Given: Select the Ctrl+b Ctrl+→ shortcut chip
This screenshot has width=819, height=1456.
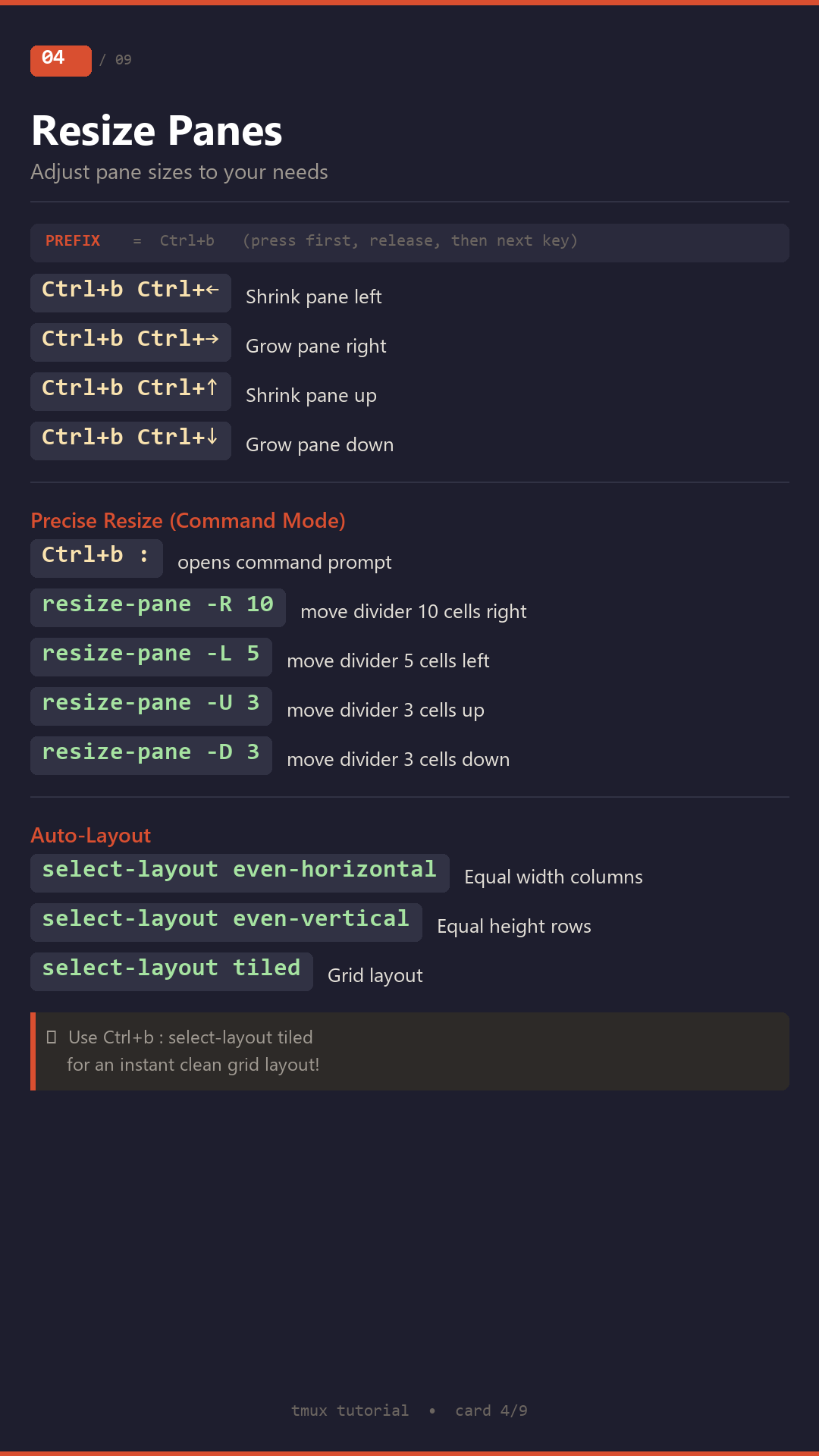Looking at the screenshot, I should click(130, 342).
